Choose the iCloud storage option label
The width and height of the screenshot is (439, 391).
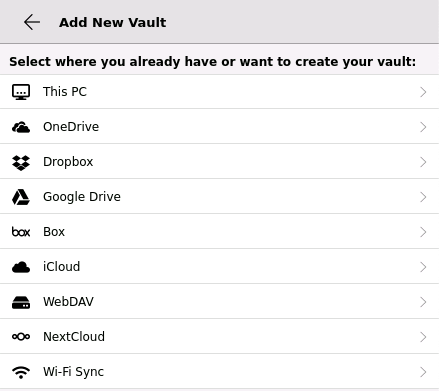62,267
